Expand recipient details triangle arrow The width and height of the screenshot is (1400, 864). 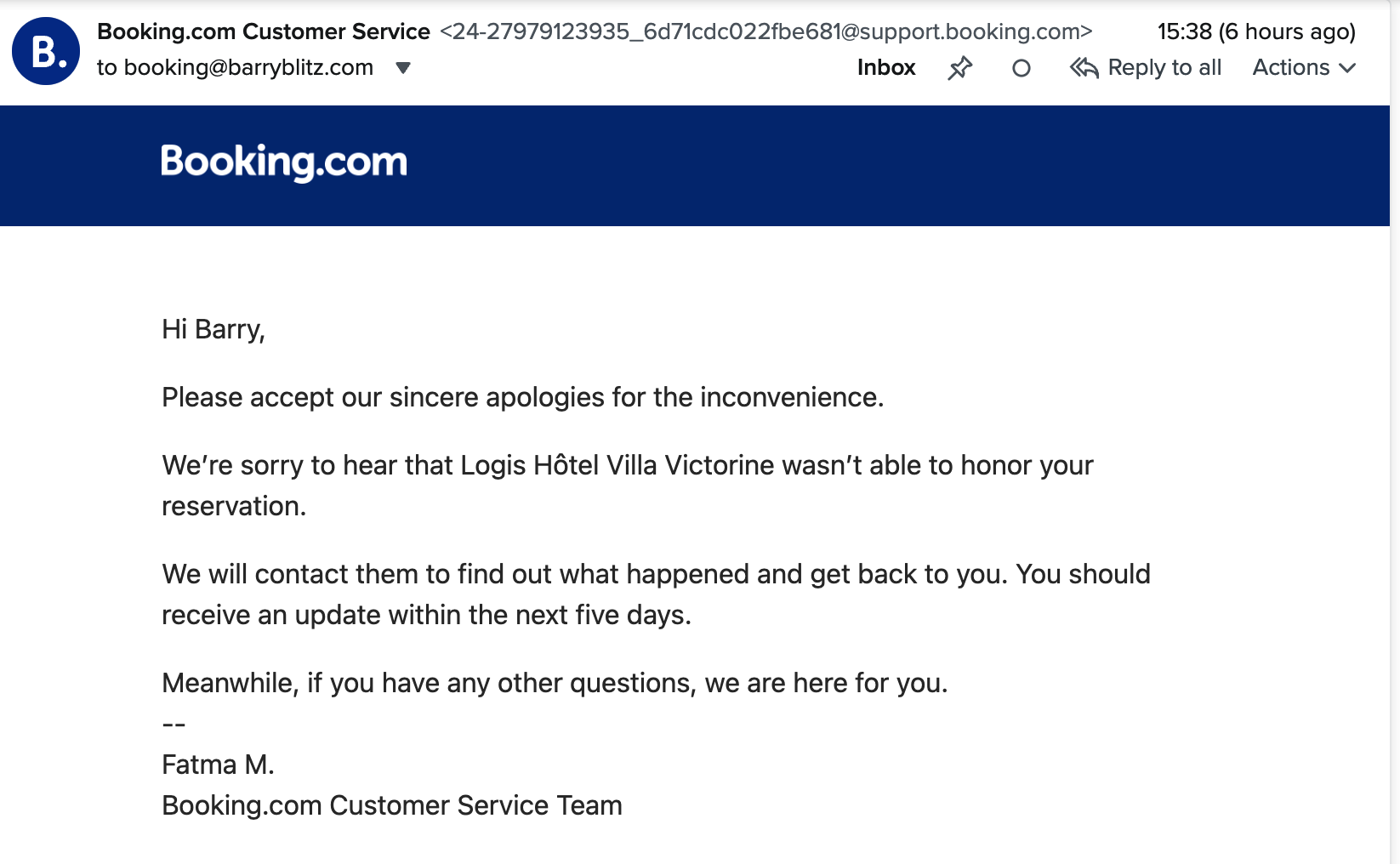click(x=403, y=68)
